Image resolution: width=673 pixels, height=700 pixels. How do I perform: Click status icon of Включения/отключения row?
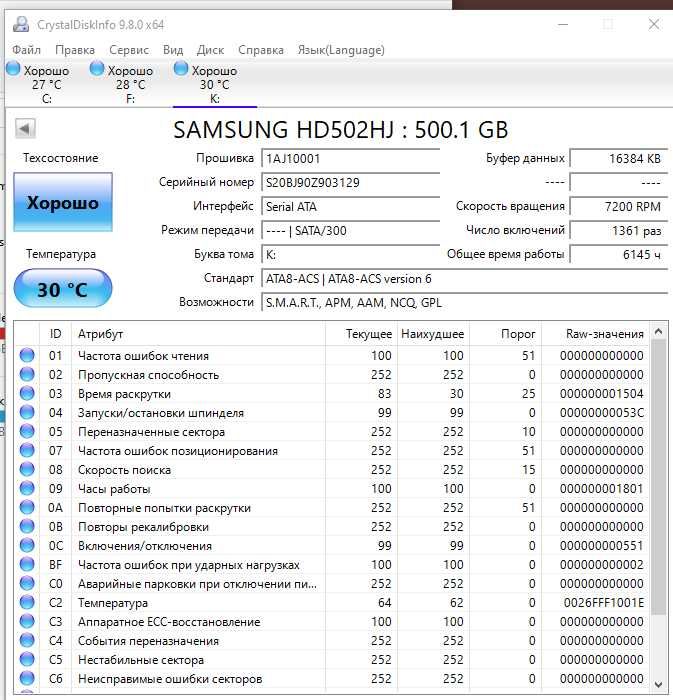click(27, 545)
